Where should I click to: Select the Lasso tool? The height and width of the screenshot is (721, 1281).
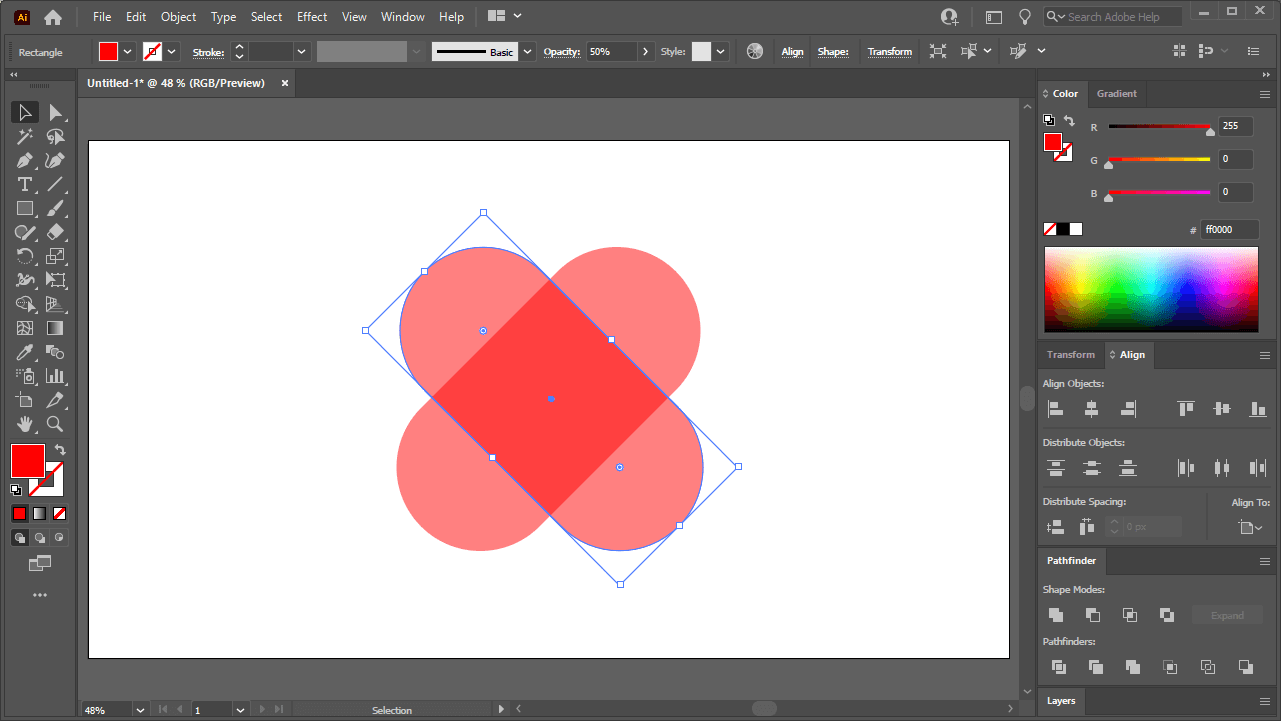coord(55,136)
